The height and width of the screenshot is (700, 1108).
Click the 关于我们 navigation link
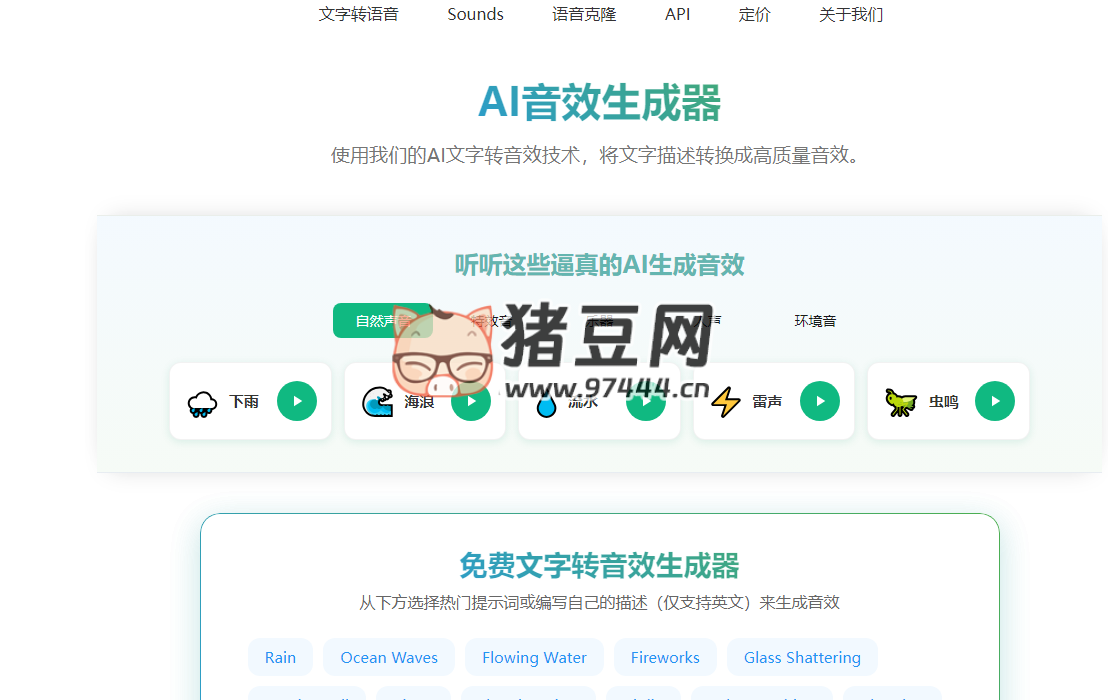tap(850, 14)
